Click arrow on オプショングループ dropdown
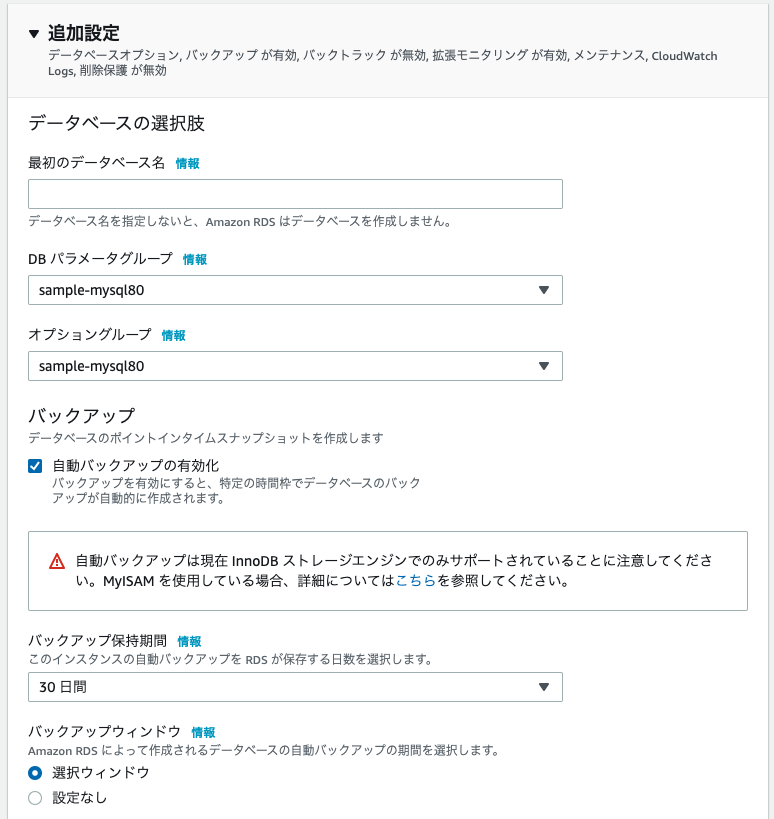This screenshot has height=819, width=774. (x=544, y=366)
